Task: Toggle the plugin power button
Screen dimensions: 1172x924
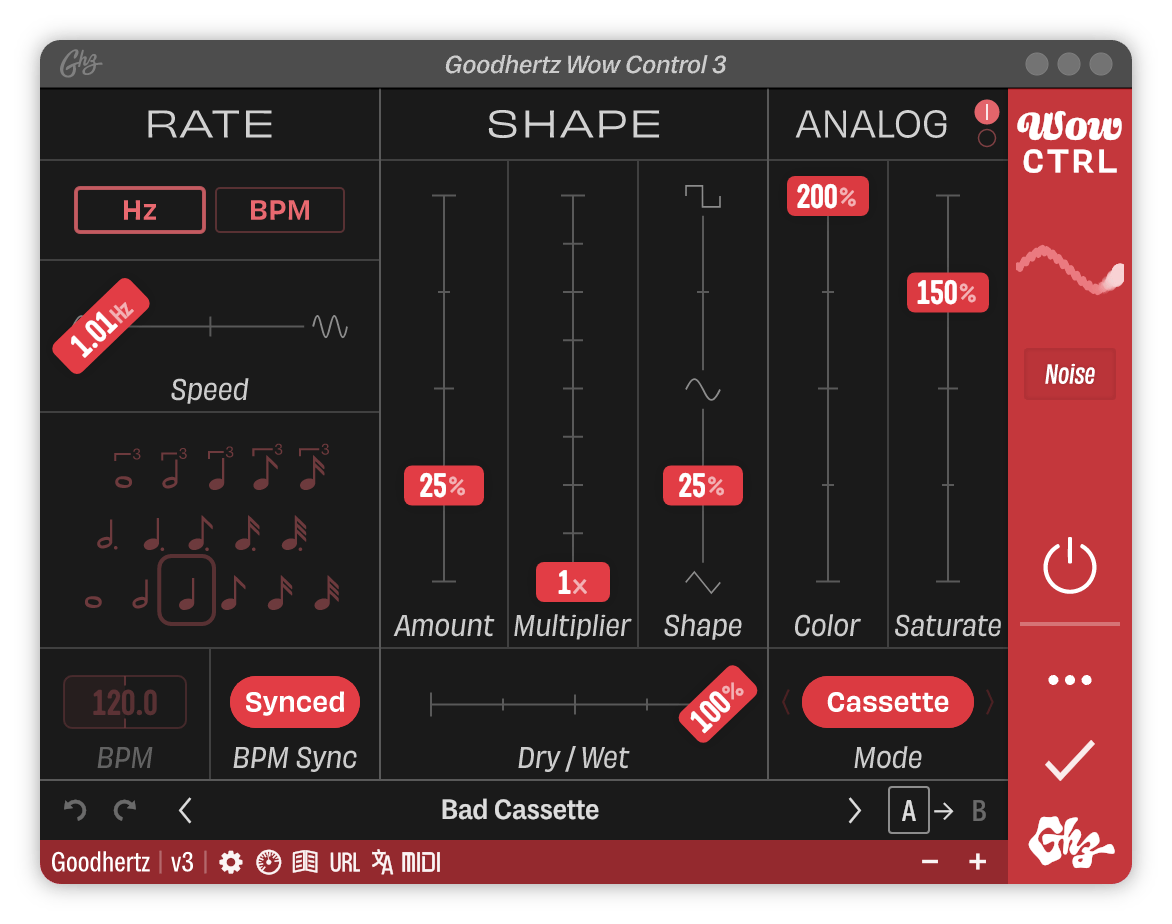Action: (1069, 567)
